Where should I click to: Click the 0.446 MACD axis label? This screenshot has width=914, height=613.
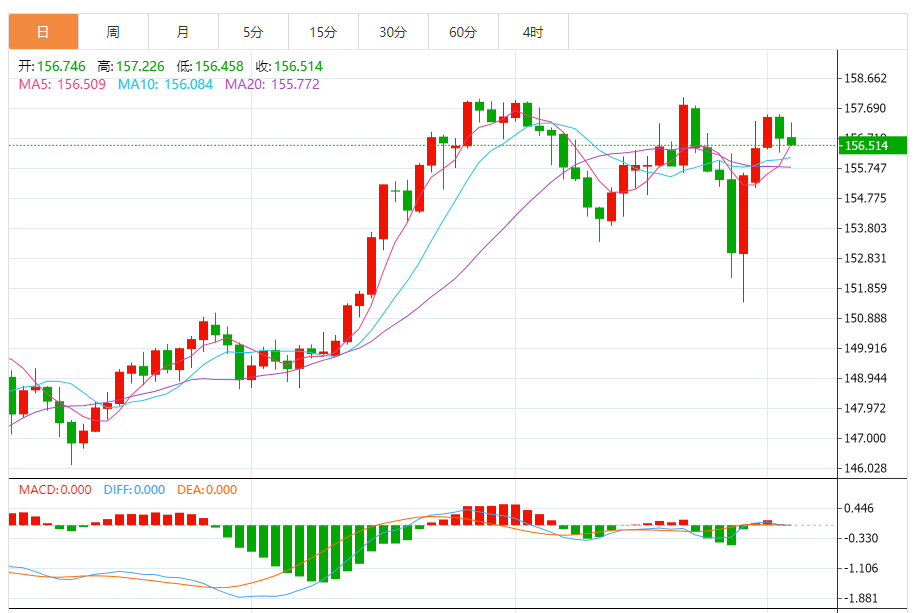859,509
